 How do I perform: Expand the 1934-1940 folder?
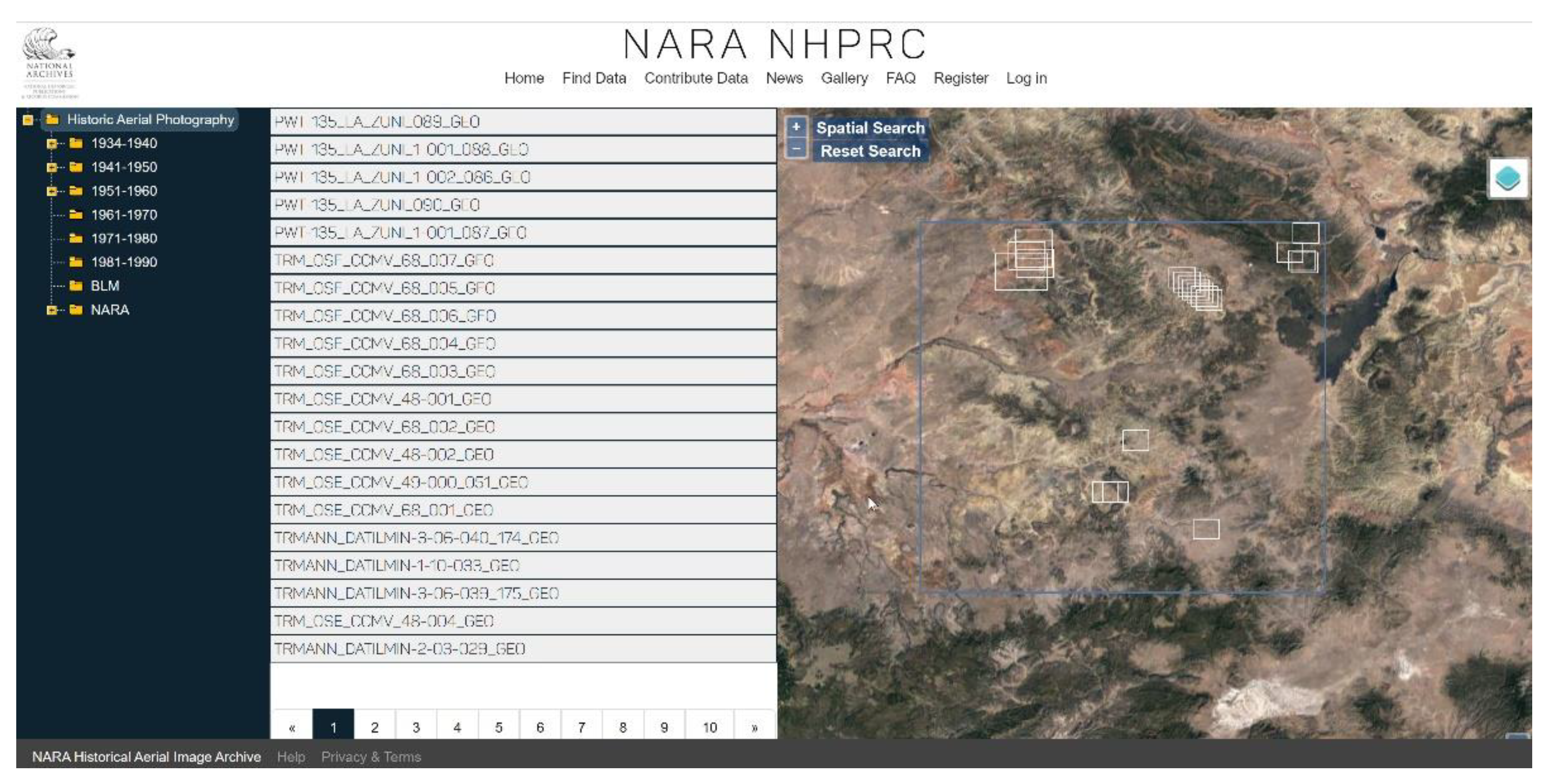pos(52,143)
